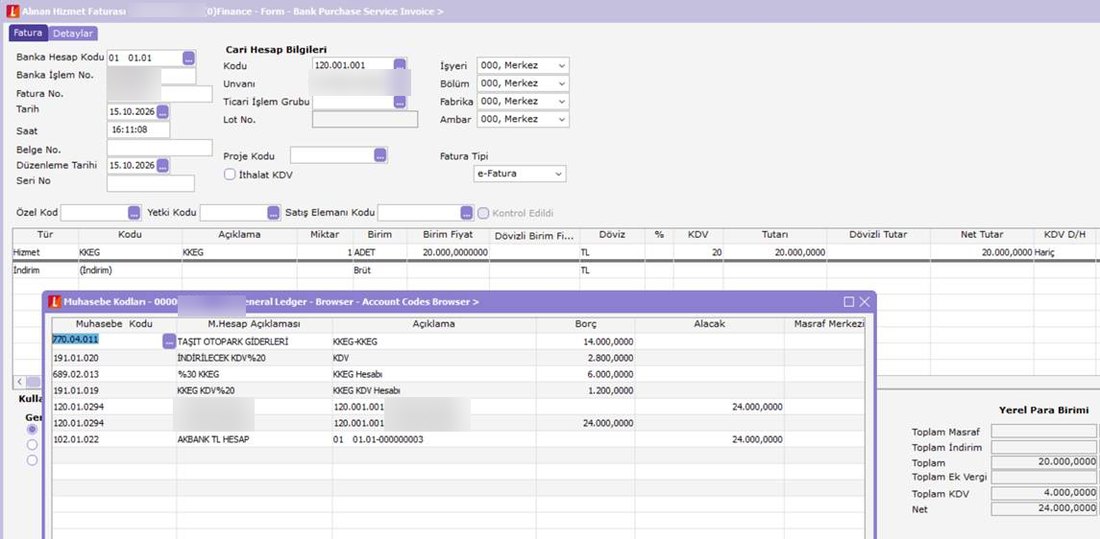The height and width of the screenshot is (539, 1100).
Task: Maximize the Muhasebe Kodları window
Action: click(x=849, y=302)
